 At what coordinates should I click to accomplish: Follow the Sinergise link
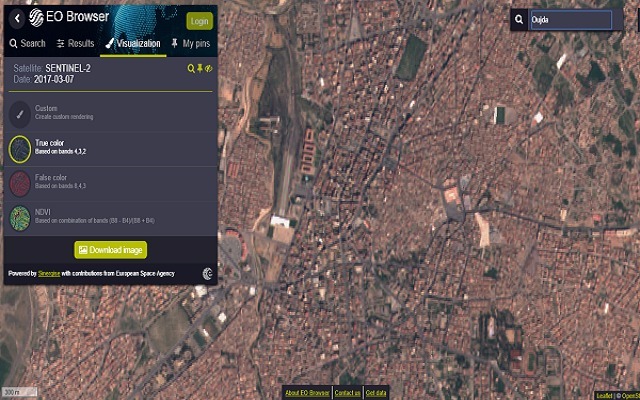[x=49, y=273]
